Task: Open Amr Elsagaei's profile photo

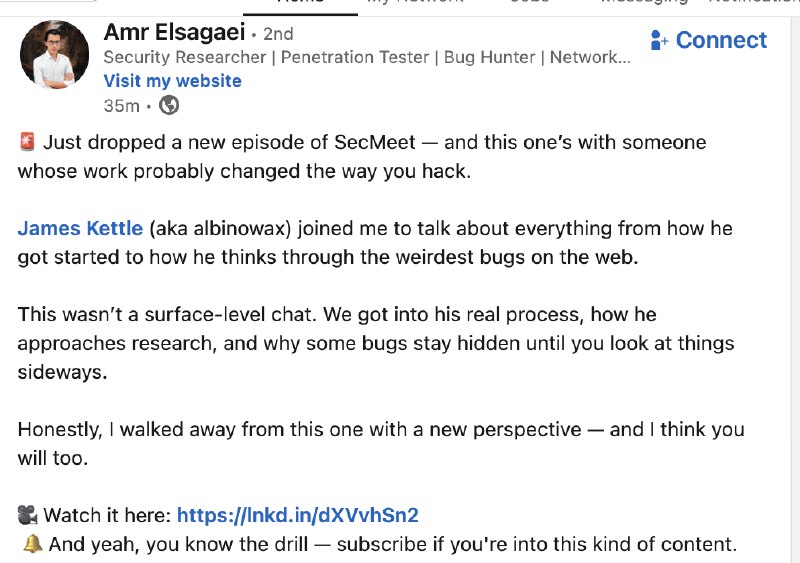Action: [x=54, y=54]
